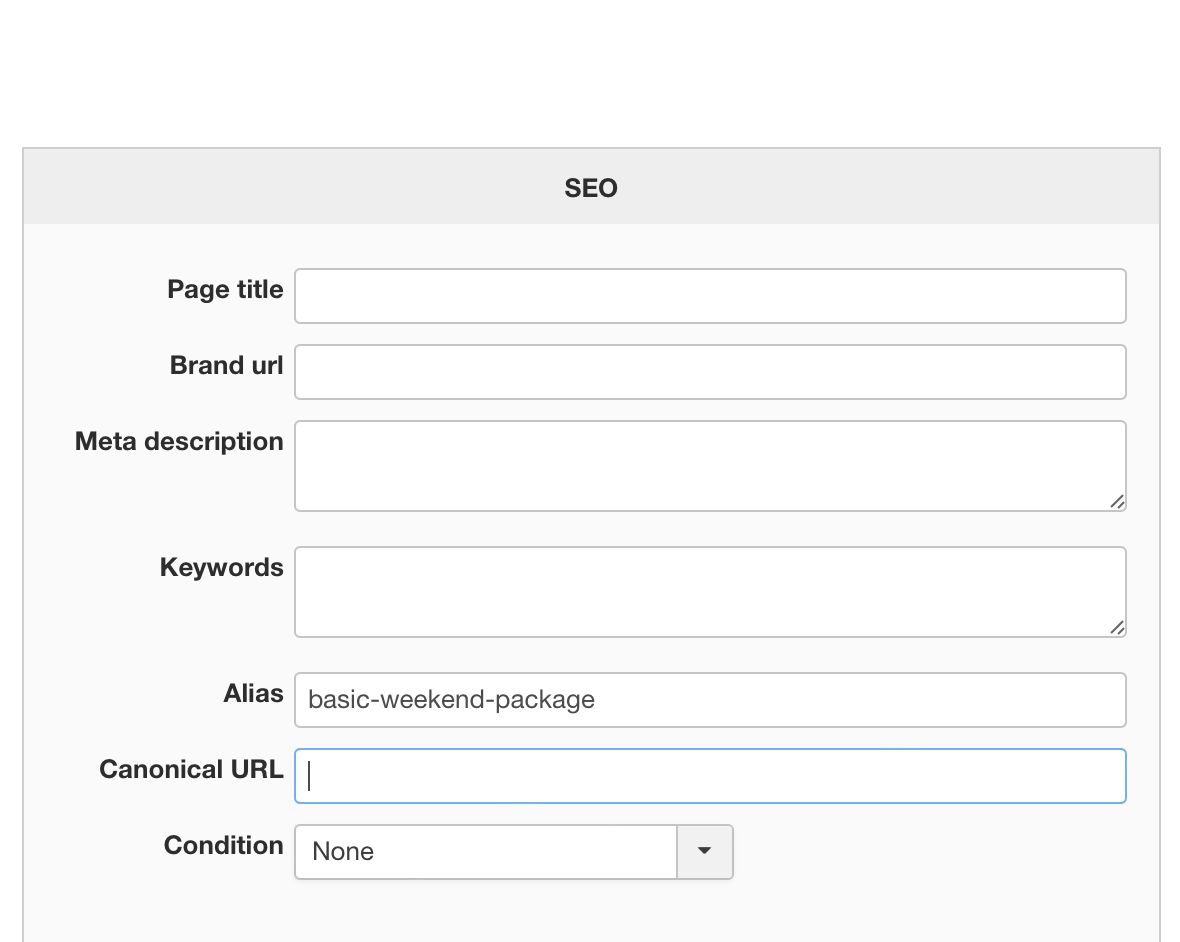Click the Keywords textarea resize grip

click(1117, 628)
